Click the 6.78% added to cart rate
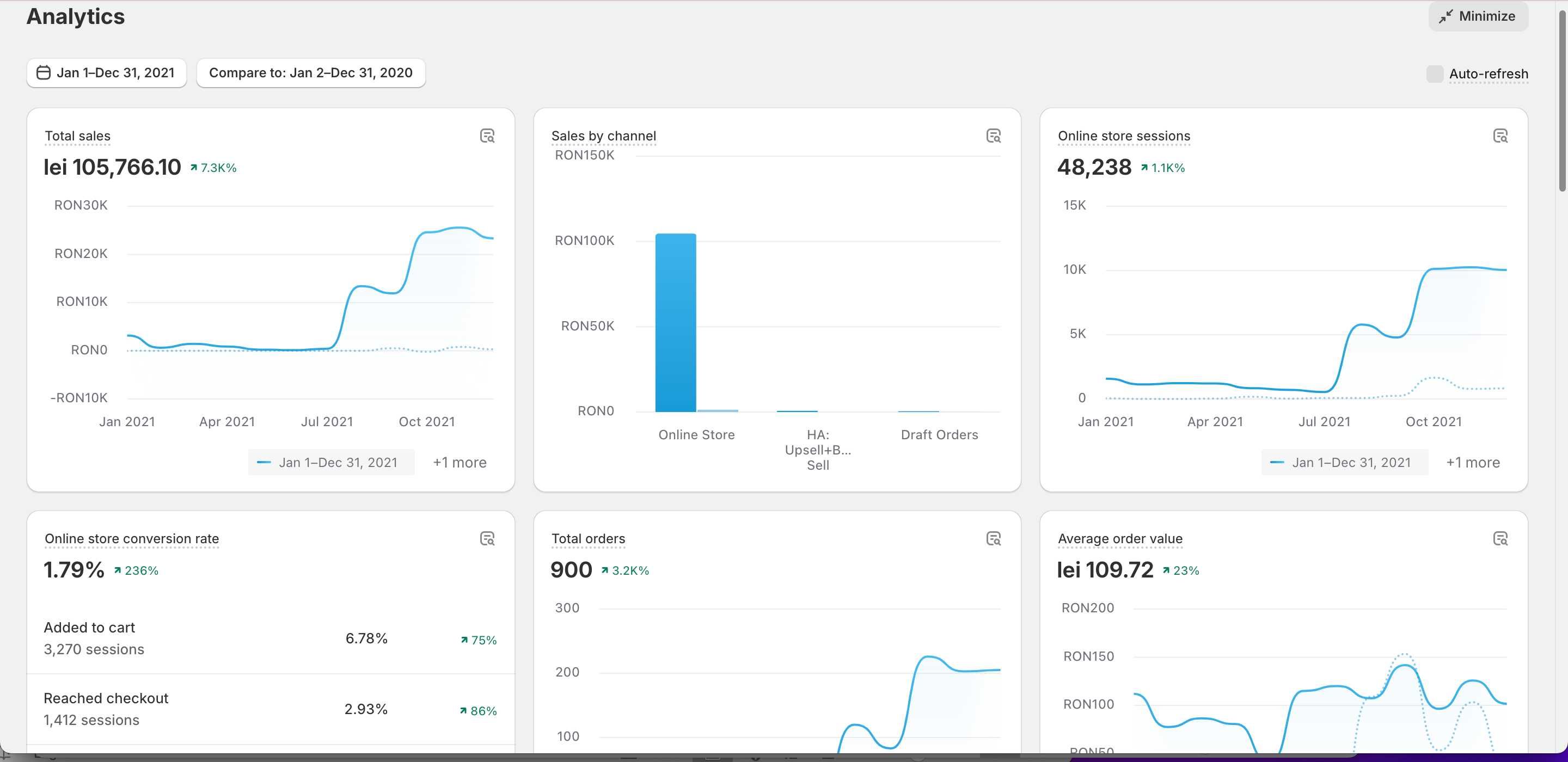Image resolution: width=1568 pixels, height=762 pixels. (366, 638)
